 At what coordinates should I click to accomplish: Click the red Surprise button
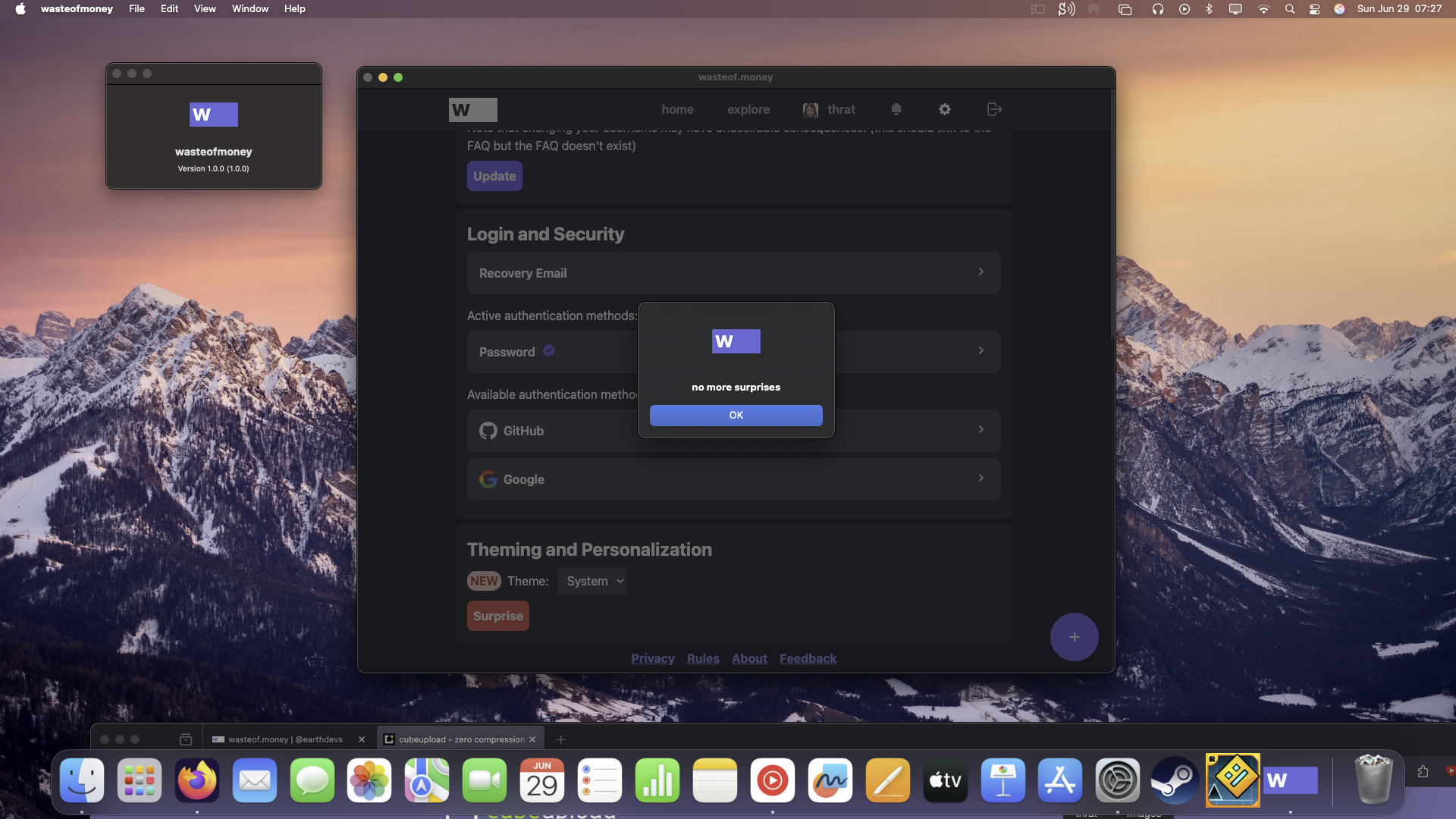(497, 616)
